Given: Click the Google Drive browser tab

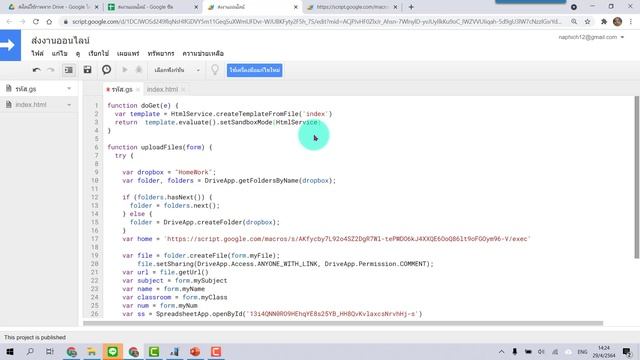Looking at the screenshot, I should 53,7.
